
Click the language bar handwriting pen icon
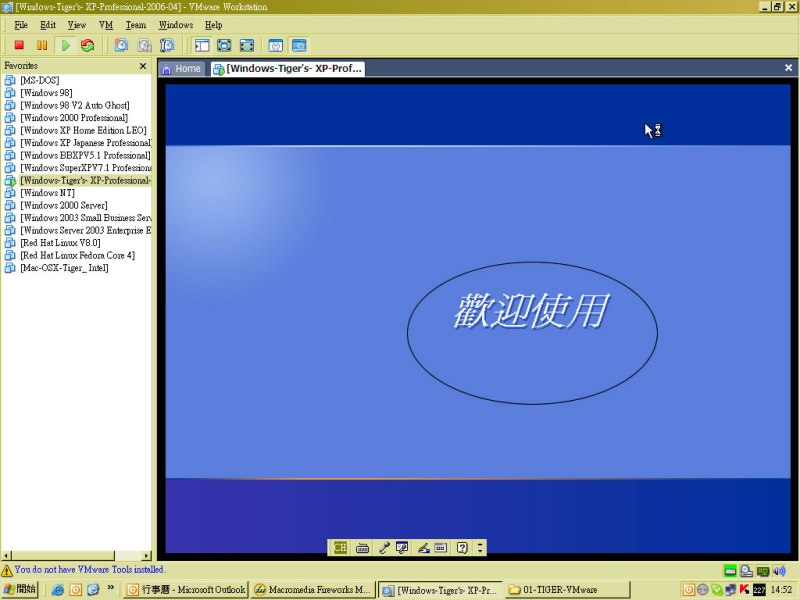(x=423, y=548)
